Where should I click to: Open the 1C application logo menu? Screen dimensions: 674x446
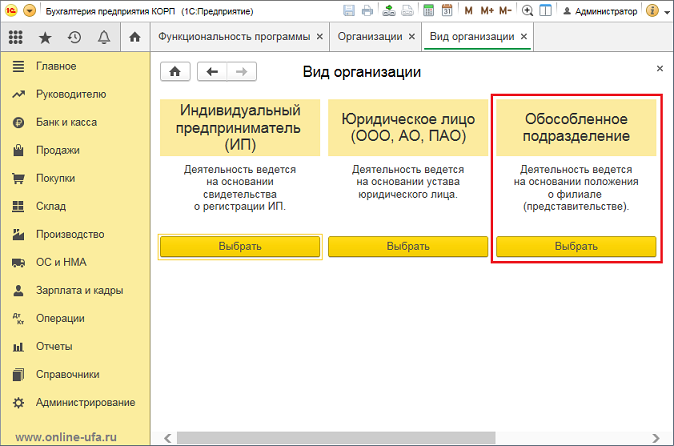pos(11,10)
